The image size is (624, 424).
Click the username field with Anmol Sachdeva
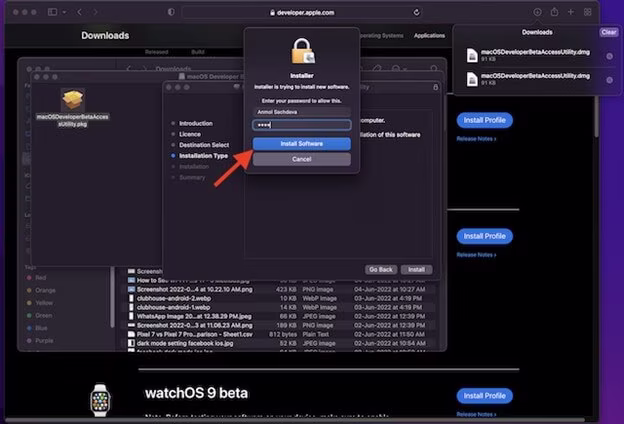302,112
